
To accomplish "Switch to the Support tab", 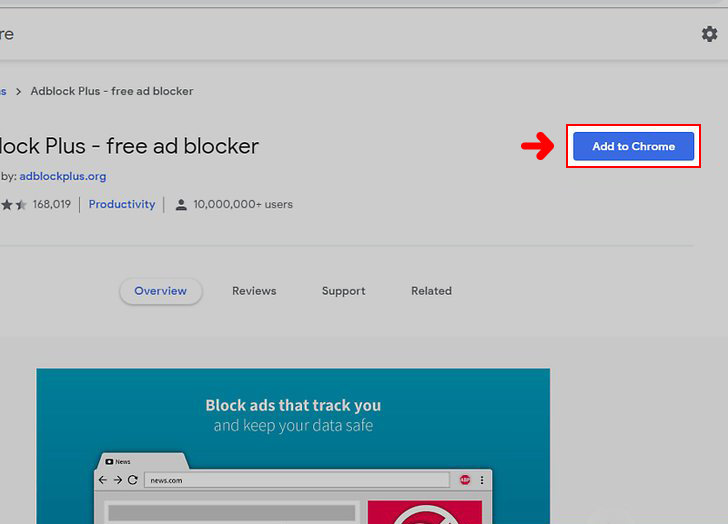I will 344,291.
